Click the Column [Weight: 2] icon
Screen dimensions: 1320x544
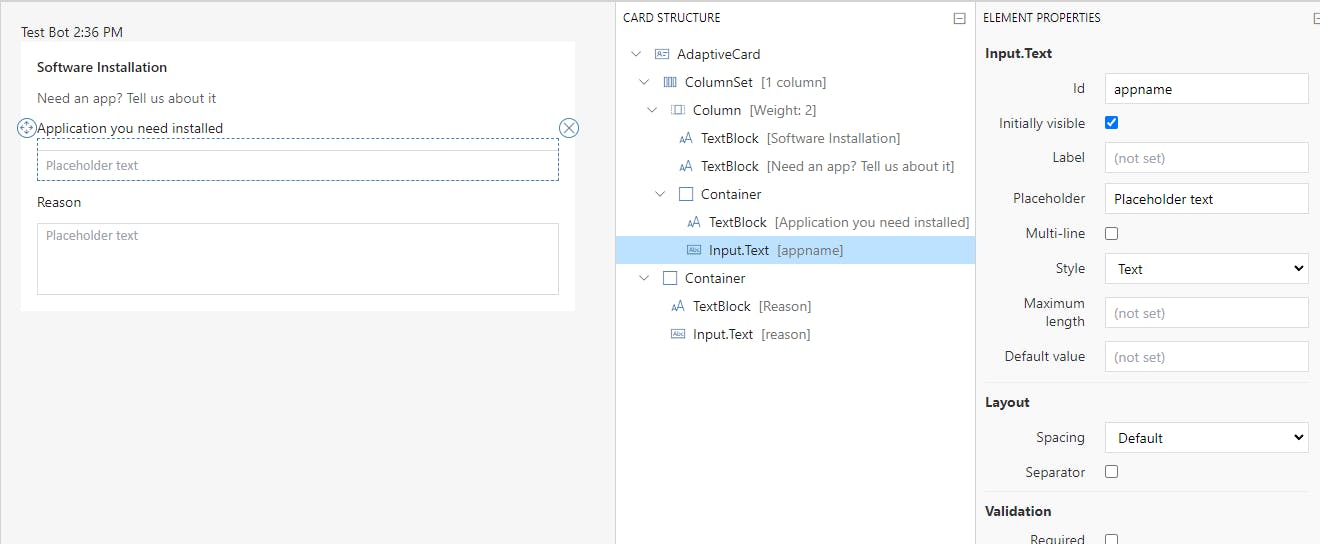point(677,110)
